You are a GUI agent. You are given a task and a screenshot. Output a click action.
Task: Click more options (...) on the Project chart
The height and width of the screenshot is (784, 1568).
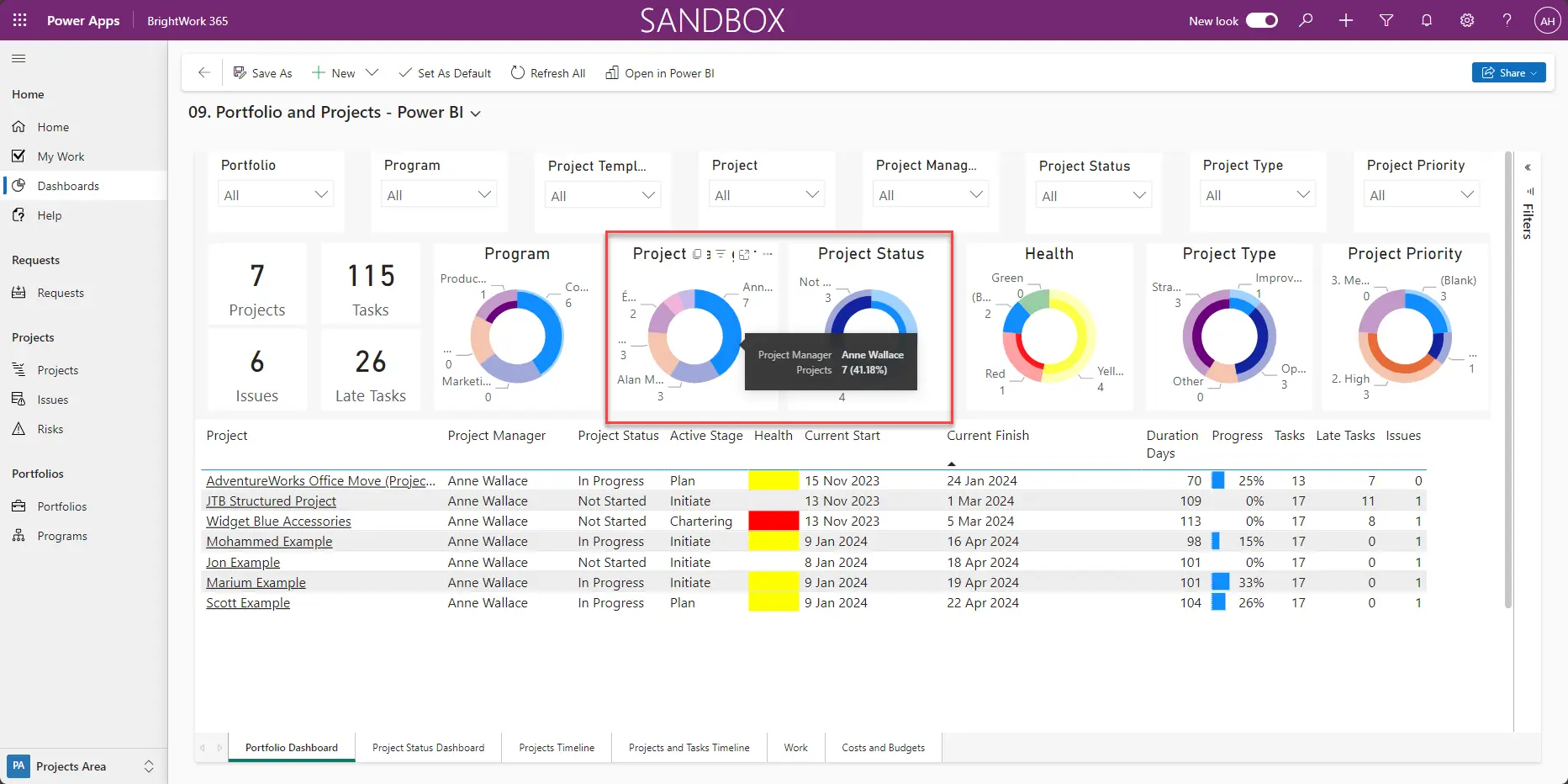click(x=767, y=254)
